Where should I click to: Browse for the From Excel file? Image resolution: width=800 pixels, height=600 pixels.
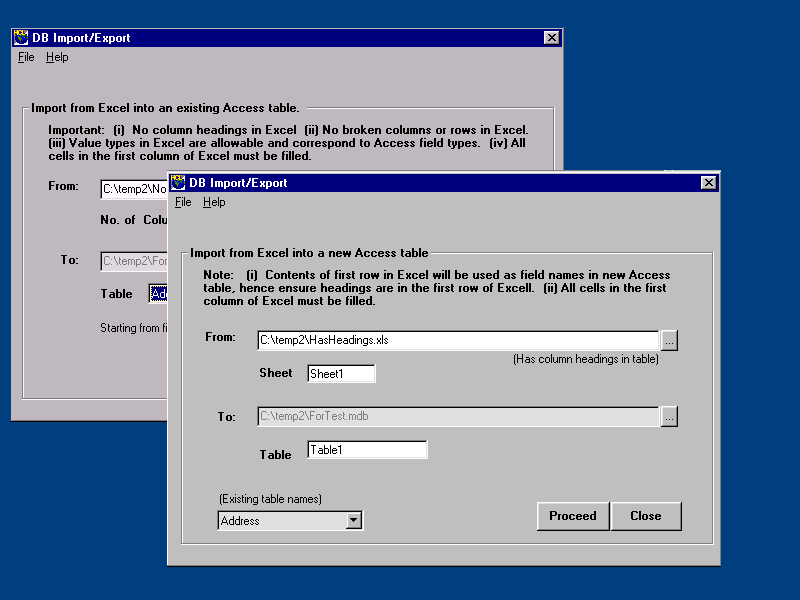pyautogui.click(x=669, y=340)
